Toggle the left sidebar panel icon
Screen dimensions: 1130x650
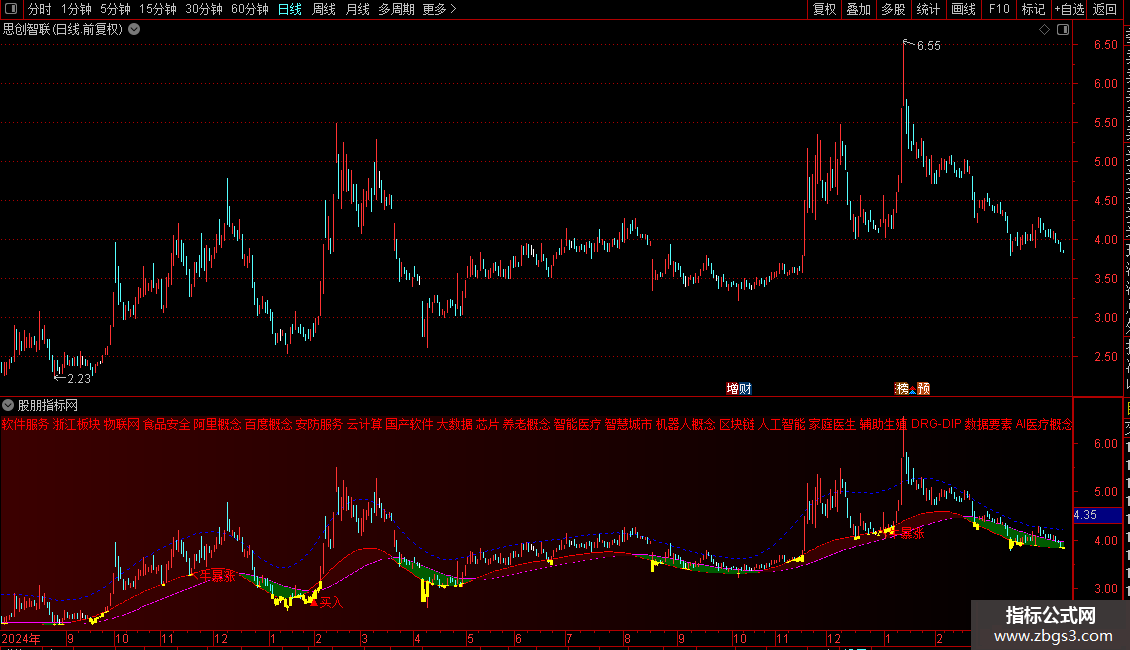coord(11,9)
